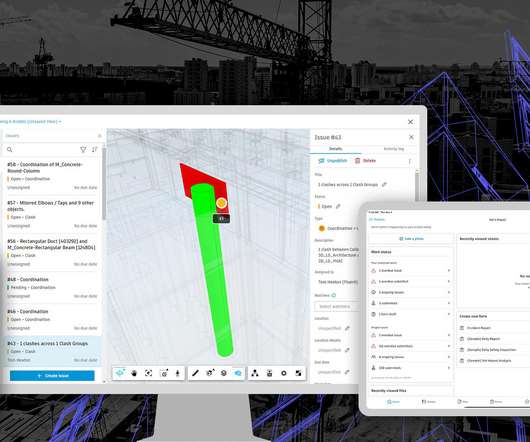Image resolution: width=530 pixels, height=442 pixels.
Task: Click the Explode model cube tool
Action: tap(224, 373)
